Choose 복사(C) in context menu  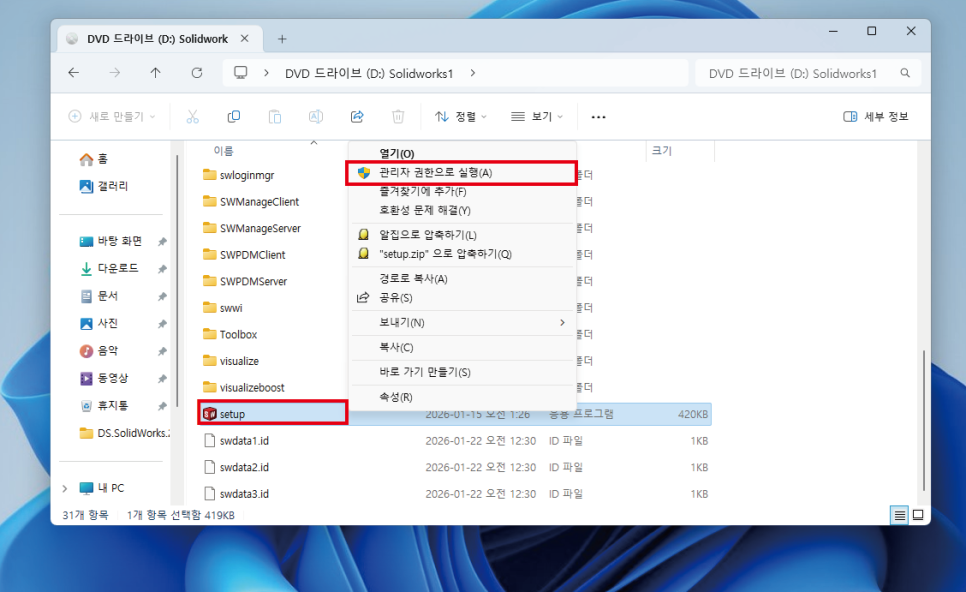tap(462, 347)
